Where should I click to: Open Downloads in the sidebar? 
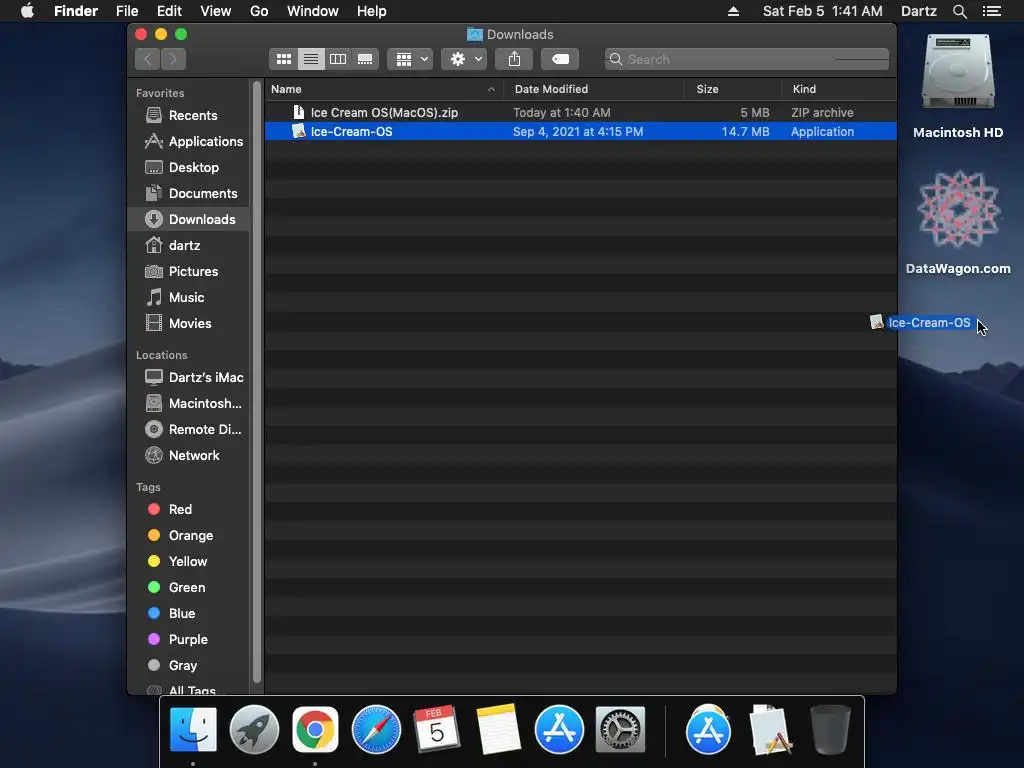tap(189, 219)
